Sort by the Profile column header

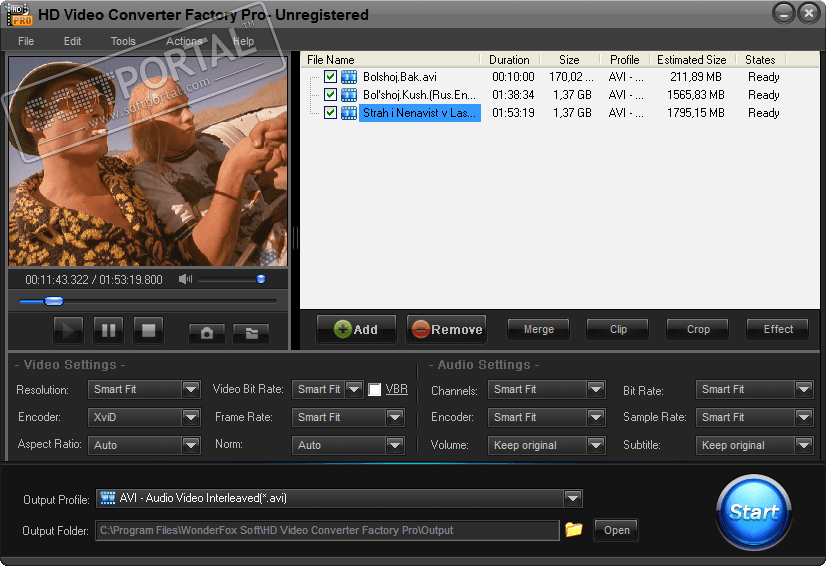click(x=625, y=60)
